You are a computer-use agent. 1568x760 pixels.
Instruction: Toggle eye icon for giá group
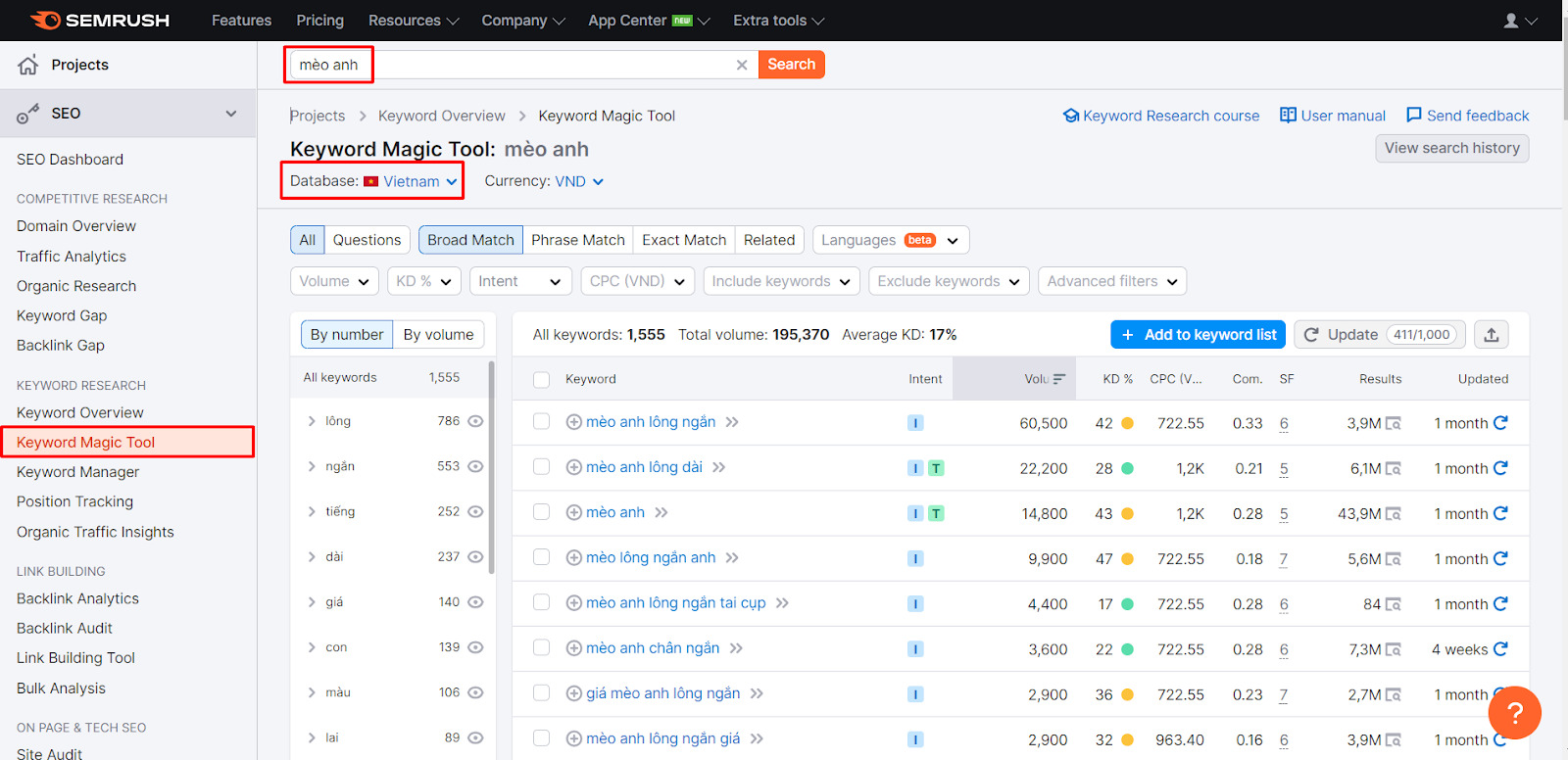click(x=475, y=602)
